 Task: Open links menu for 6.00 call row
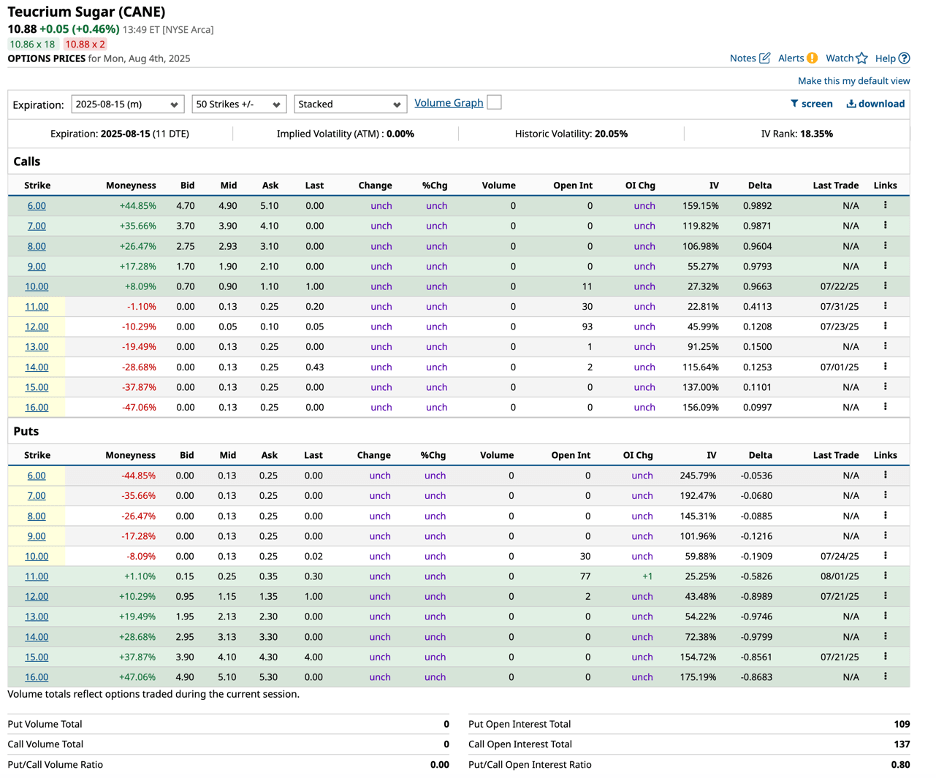pyautogui.click(x=885, y=205)
